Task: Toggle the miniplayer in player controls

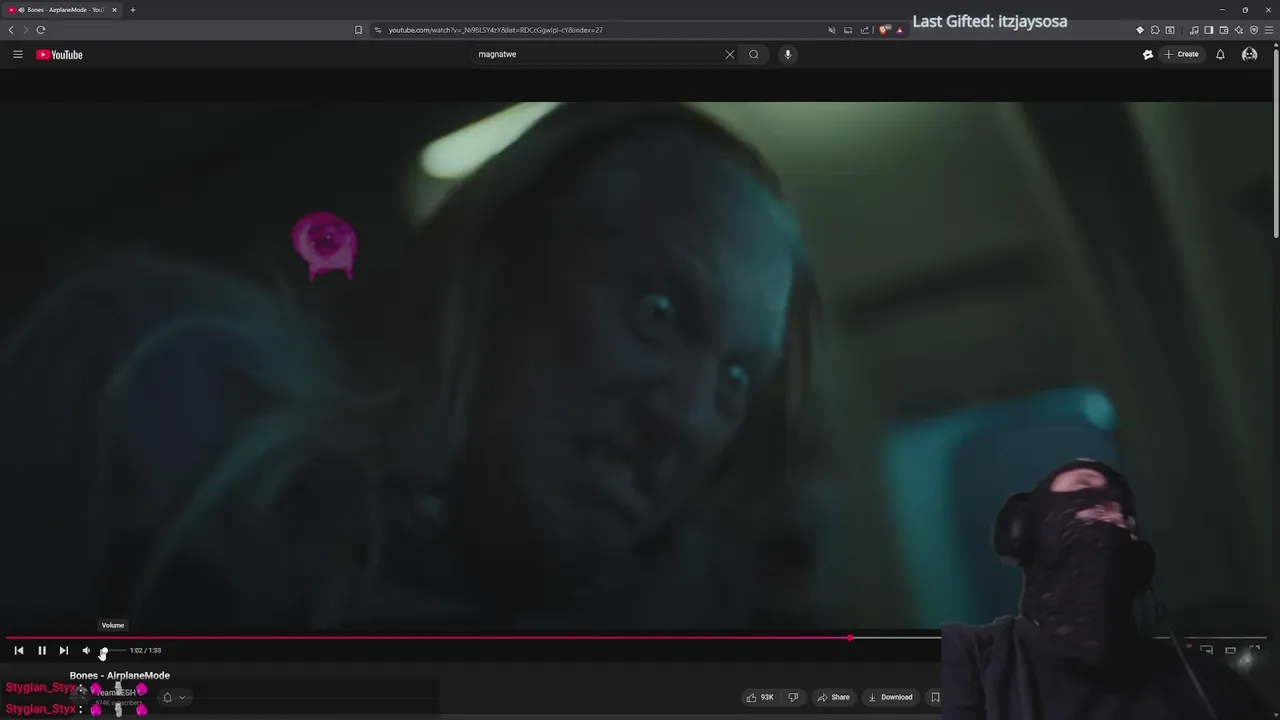Action: pyautogui.click(x=1207, y=650)
